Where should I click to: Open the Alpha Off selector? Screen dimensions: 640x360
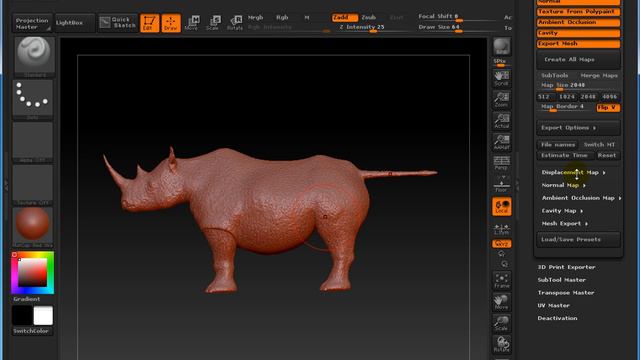(33, 142)
